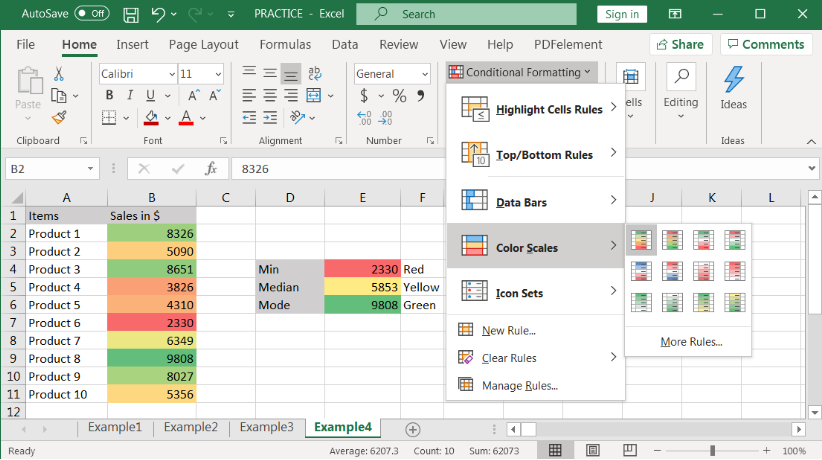Click the Search box in title bar
Screen dimensions: 822x460
point(466,14)
